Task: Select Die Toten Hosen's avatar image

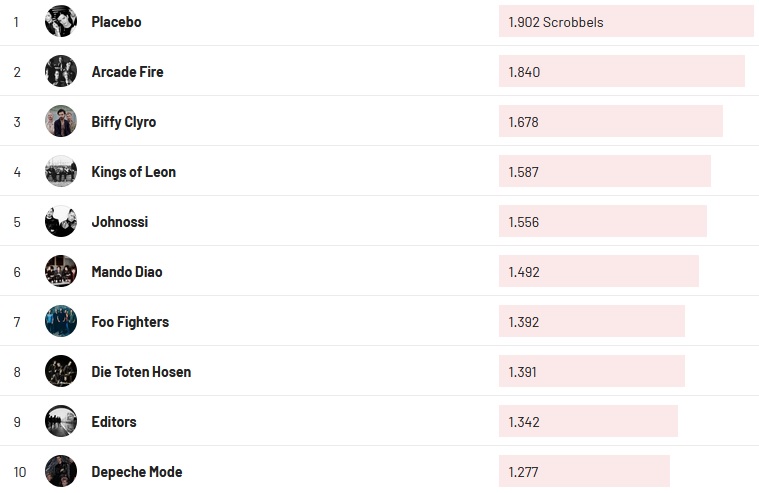Action: tap(61, 371)
